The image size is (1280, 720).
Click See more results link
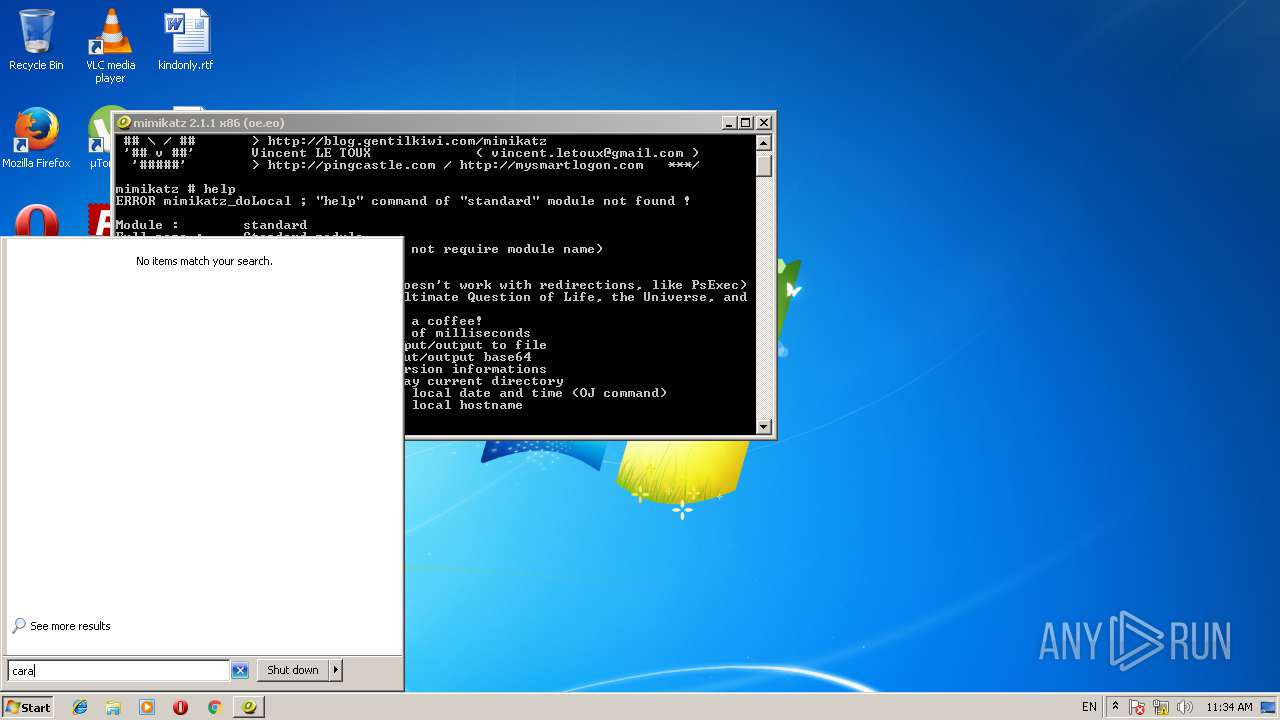[x=70, y=626]
